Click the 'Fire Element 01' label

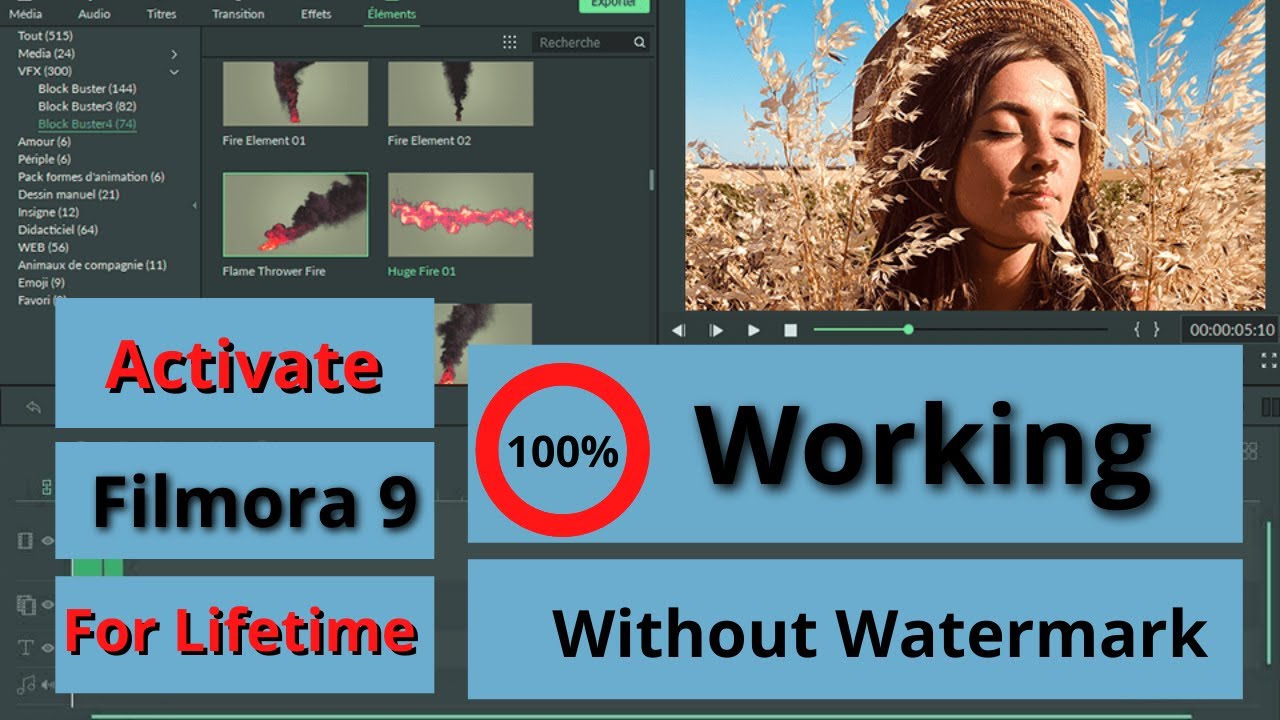[x=264, y=141]
